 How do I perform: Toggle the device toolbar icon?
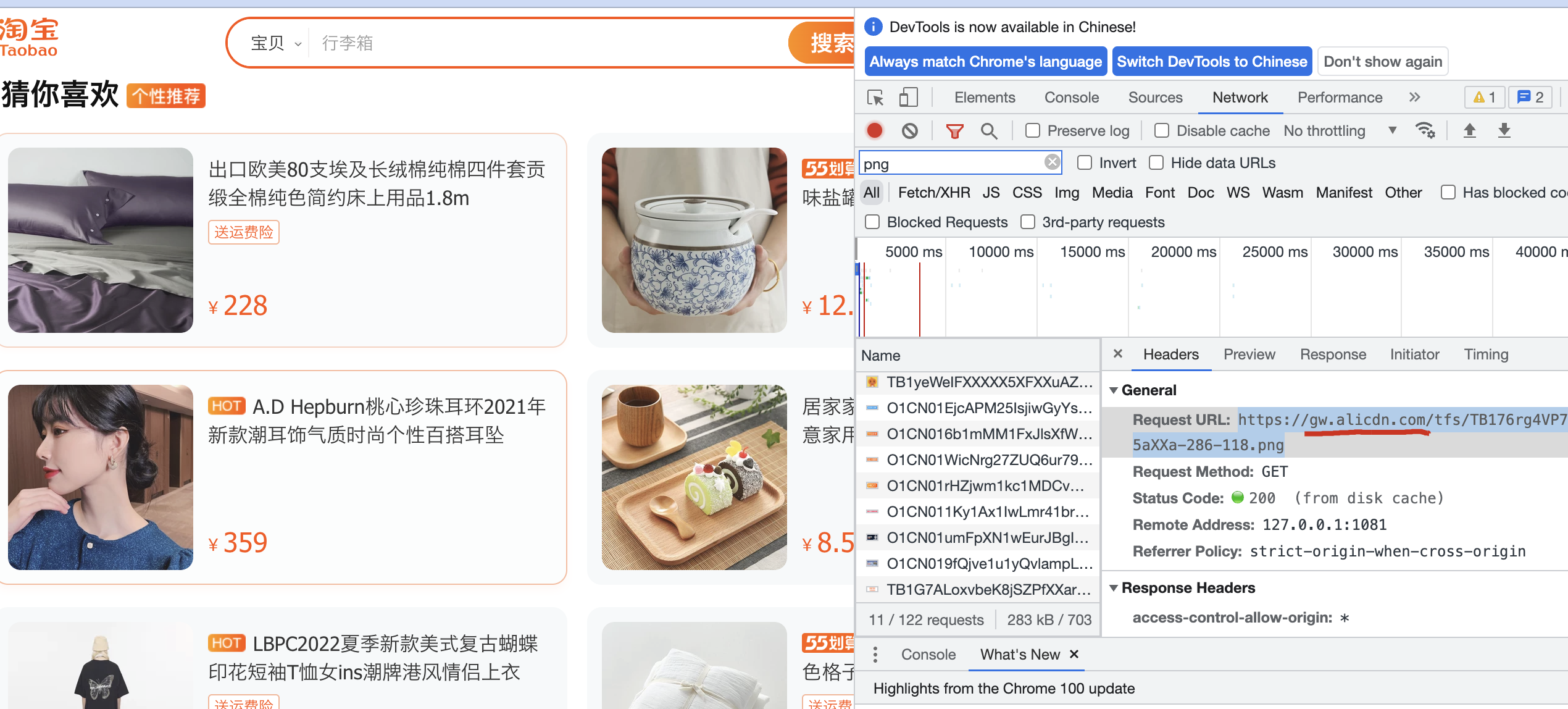point(908,98)
